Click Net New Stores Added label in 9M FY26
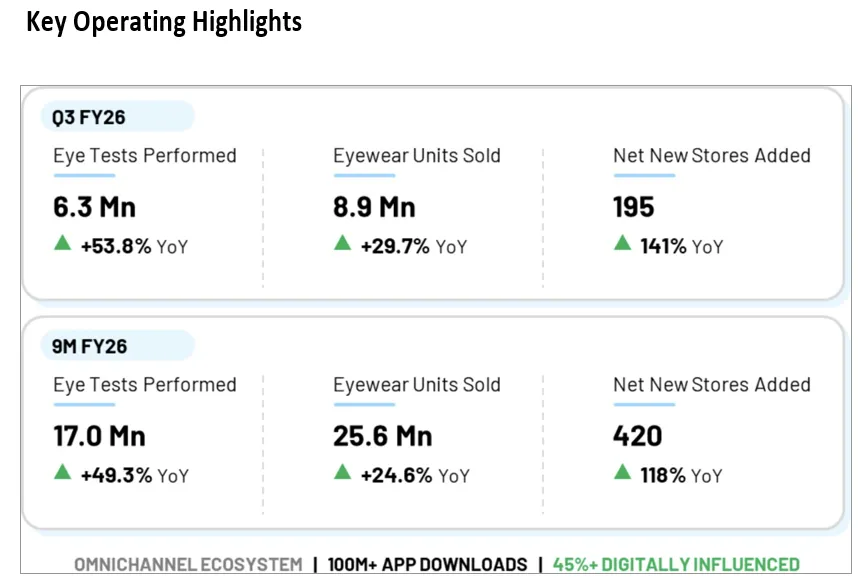858x579 pixels. click(712, 385)
